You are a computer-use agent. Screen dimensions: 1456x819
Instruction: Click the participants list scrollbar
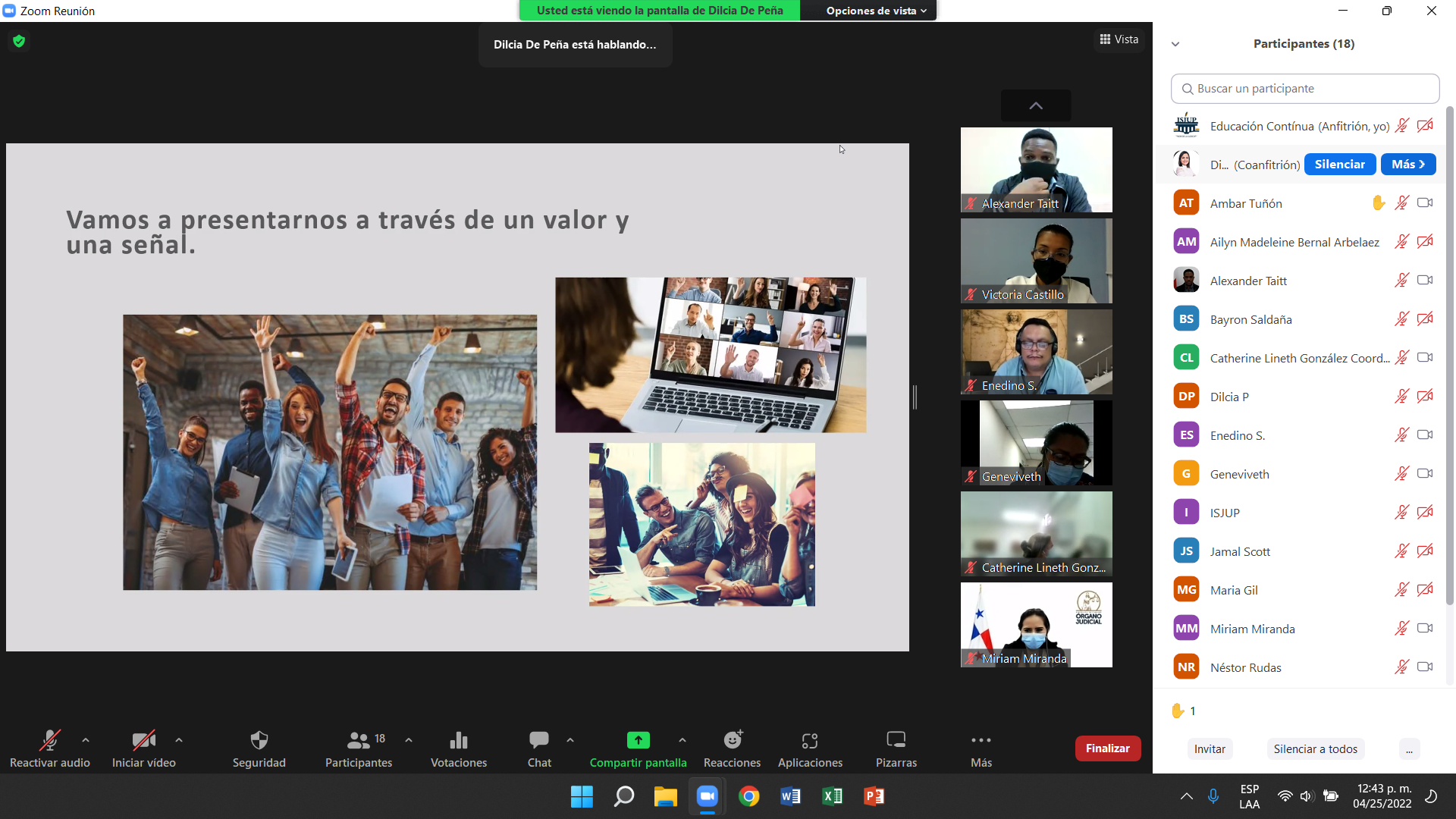point(1450,356)
